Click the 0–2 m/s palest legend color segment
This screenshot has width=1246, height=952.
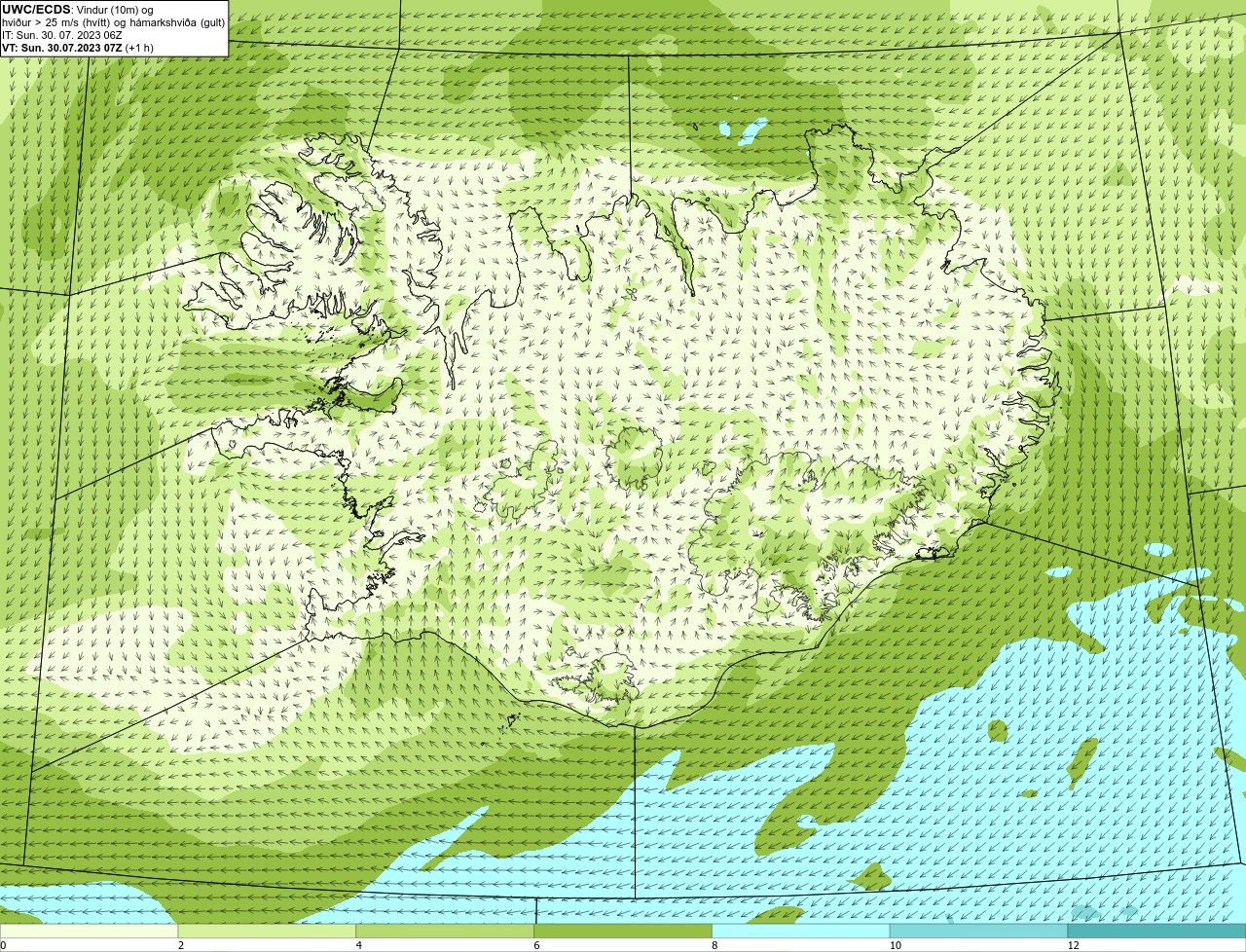(x=89, y=931)
